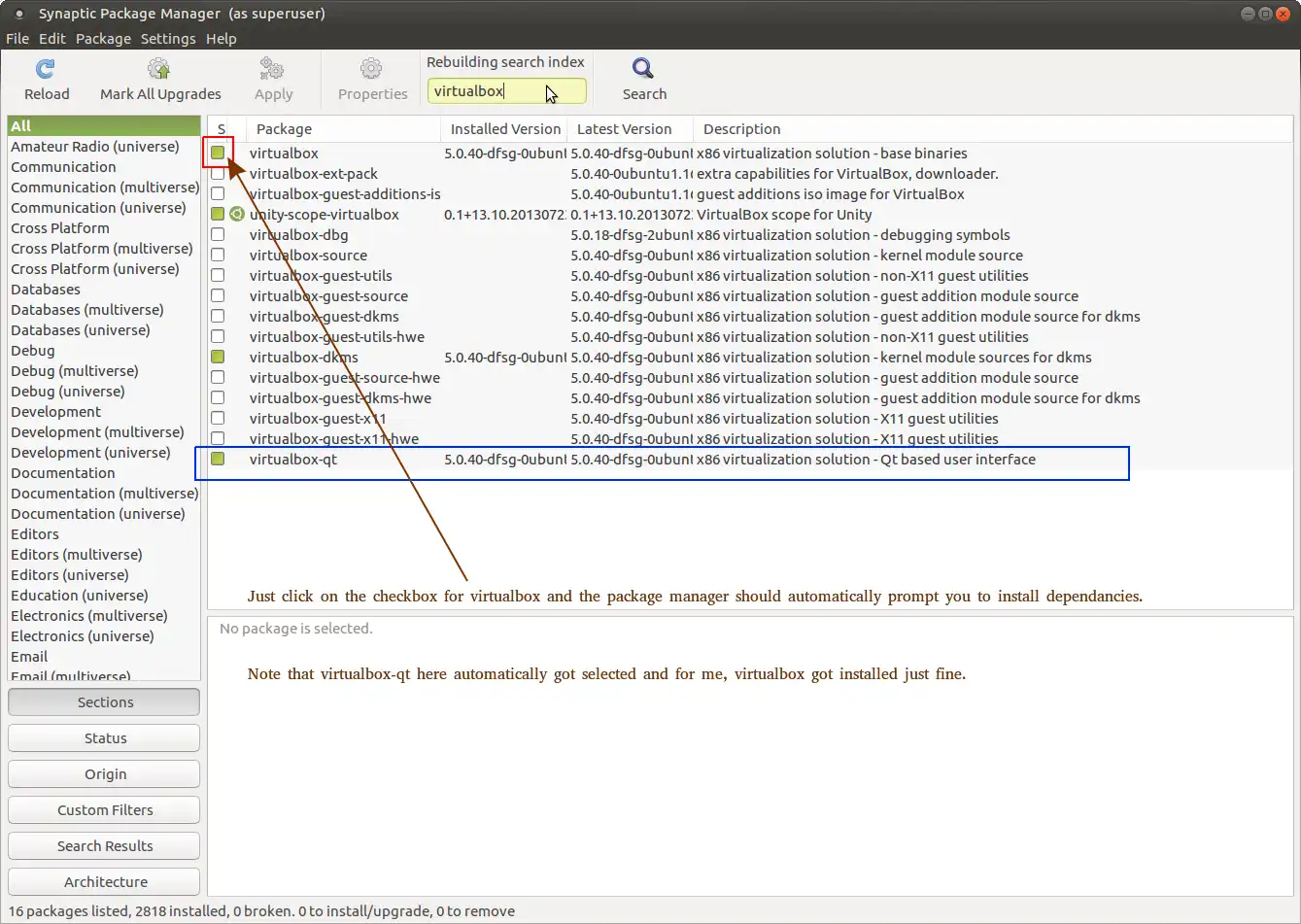Select the "unity-scope-virtualbox" package name

tap(324, 215)
